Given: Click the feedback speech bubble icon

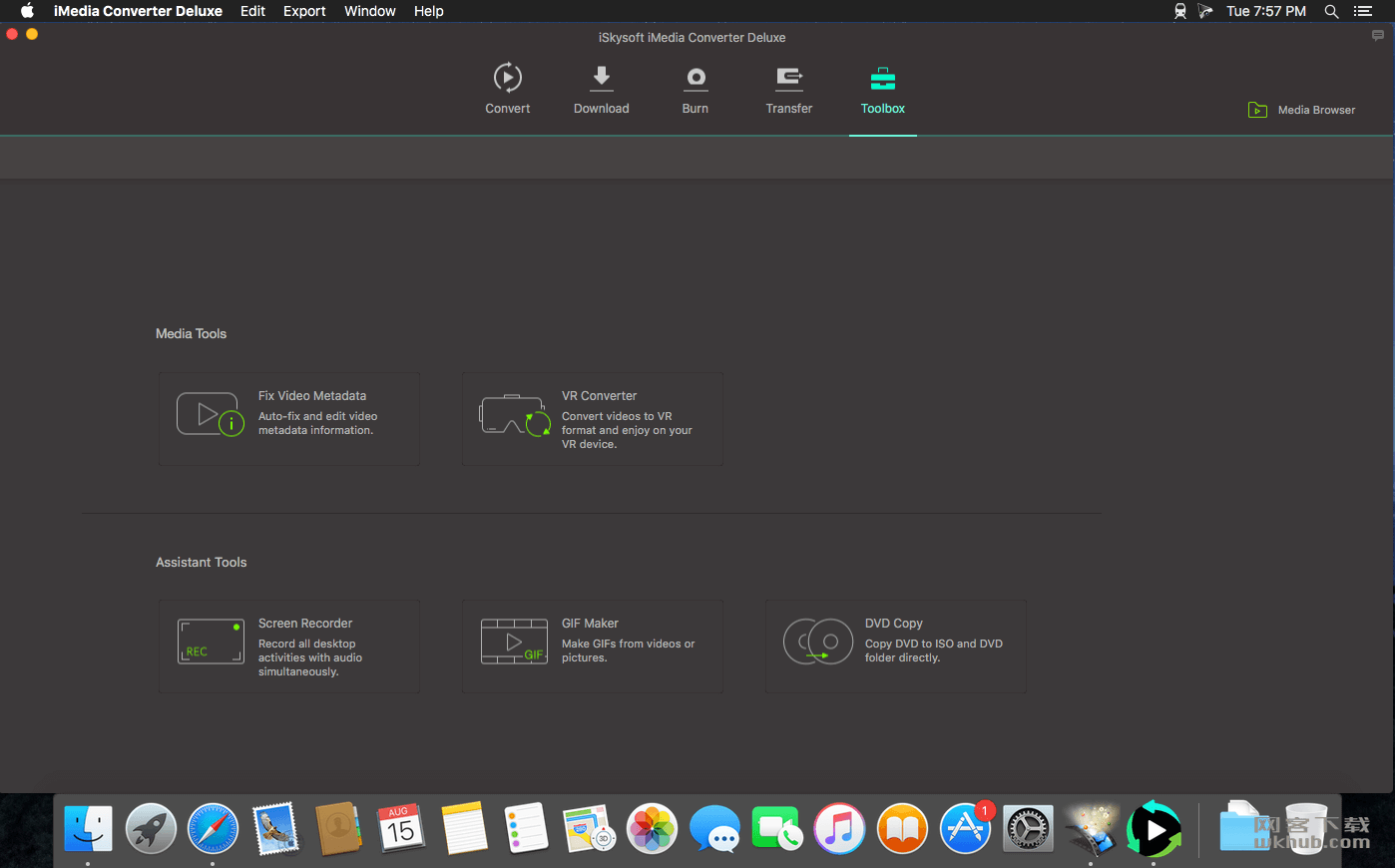Looking at the screenshot, I should (1377, 36).
